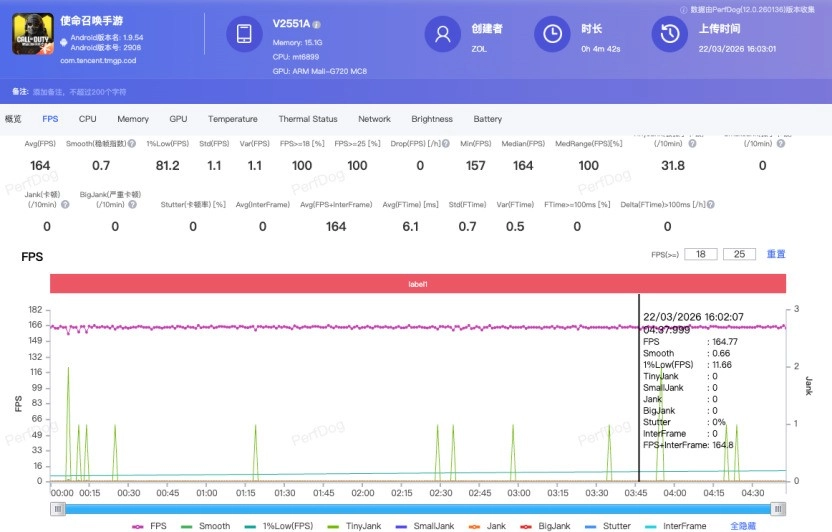Click the duration clock icon
Image resolution: width=832 pixels, height=532 pixels.
coord(552,34)
